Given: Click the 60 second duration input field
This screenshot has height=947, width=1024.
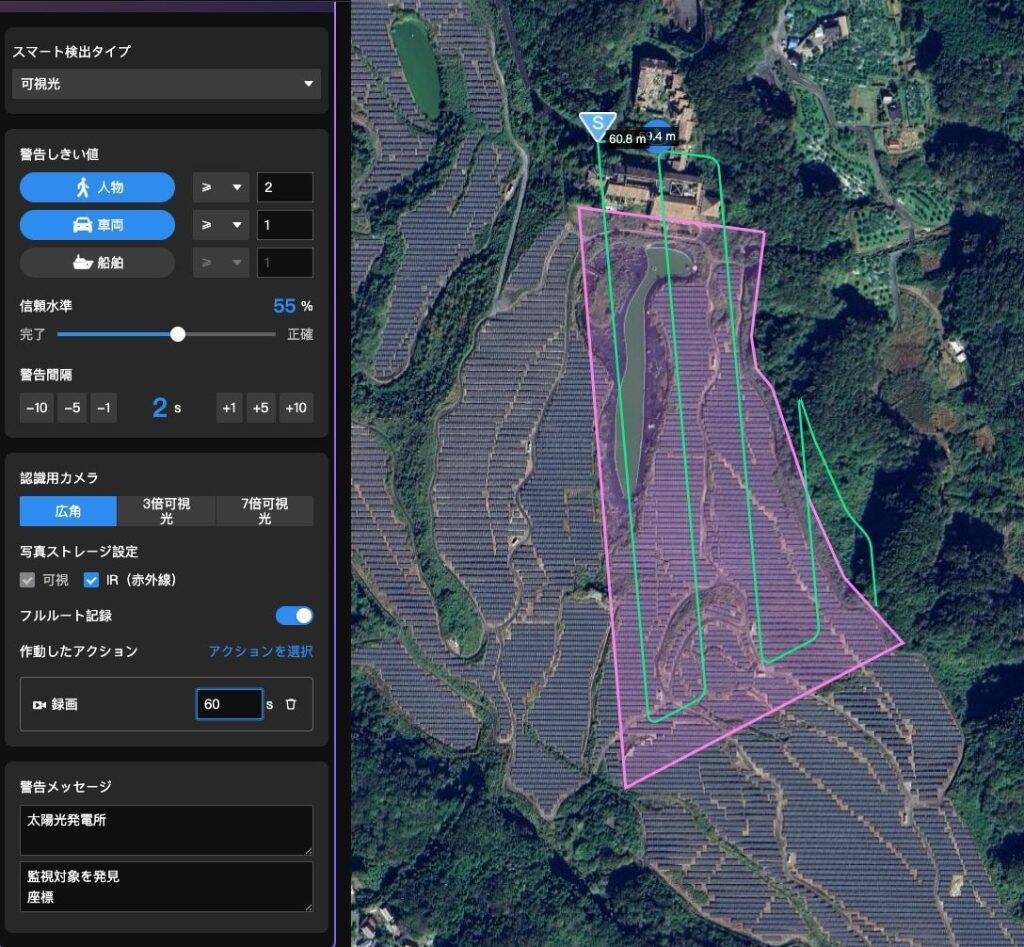Looking at the screenshot, I should click(230, 704).
